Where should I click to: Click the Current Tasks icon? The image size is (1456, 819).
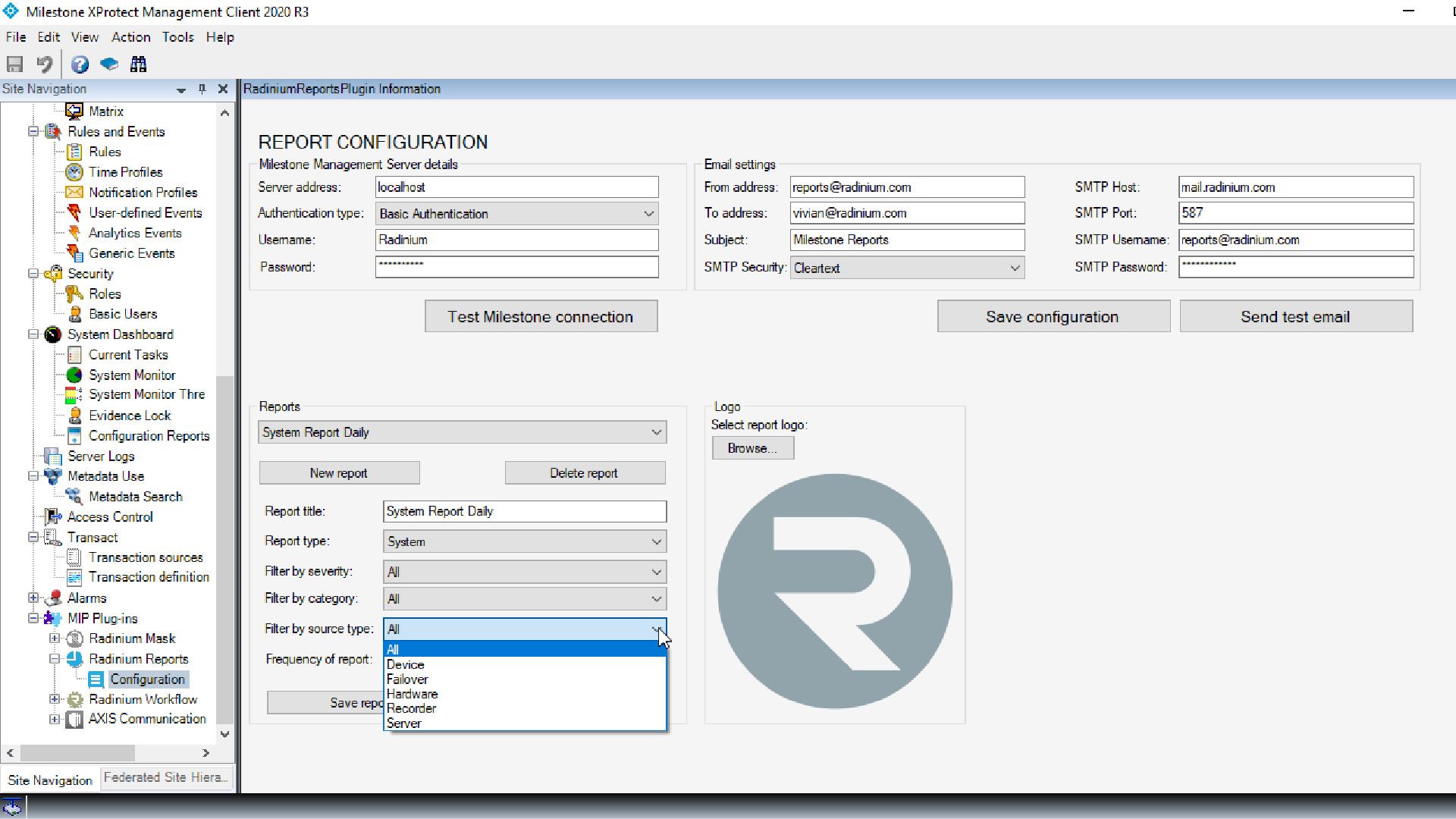pyautogui.click(x=74, y=355)
